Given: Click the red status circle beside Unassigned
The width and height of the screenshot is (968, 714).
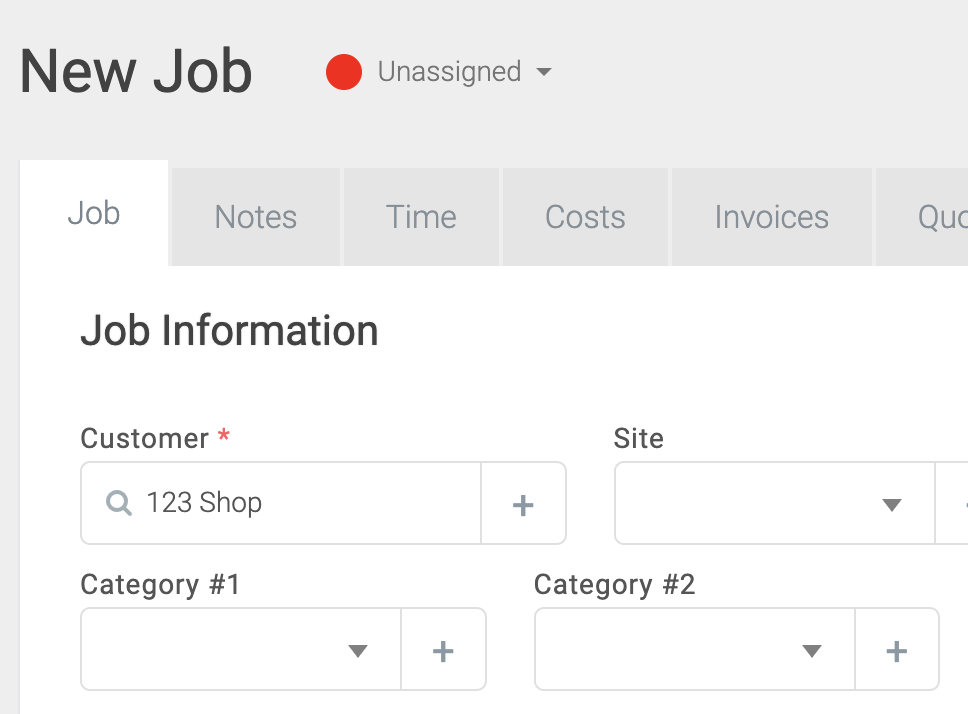Looking at the screenshot, I should (343, 72).
